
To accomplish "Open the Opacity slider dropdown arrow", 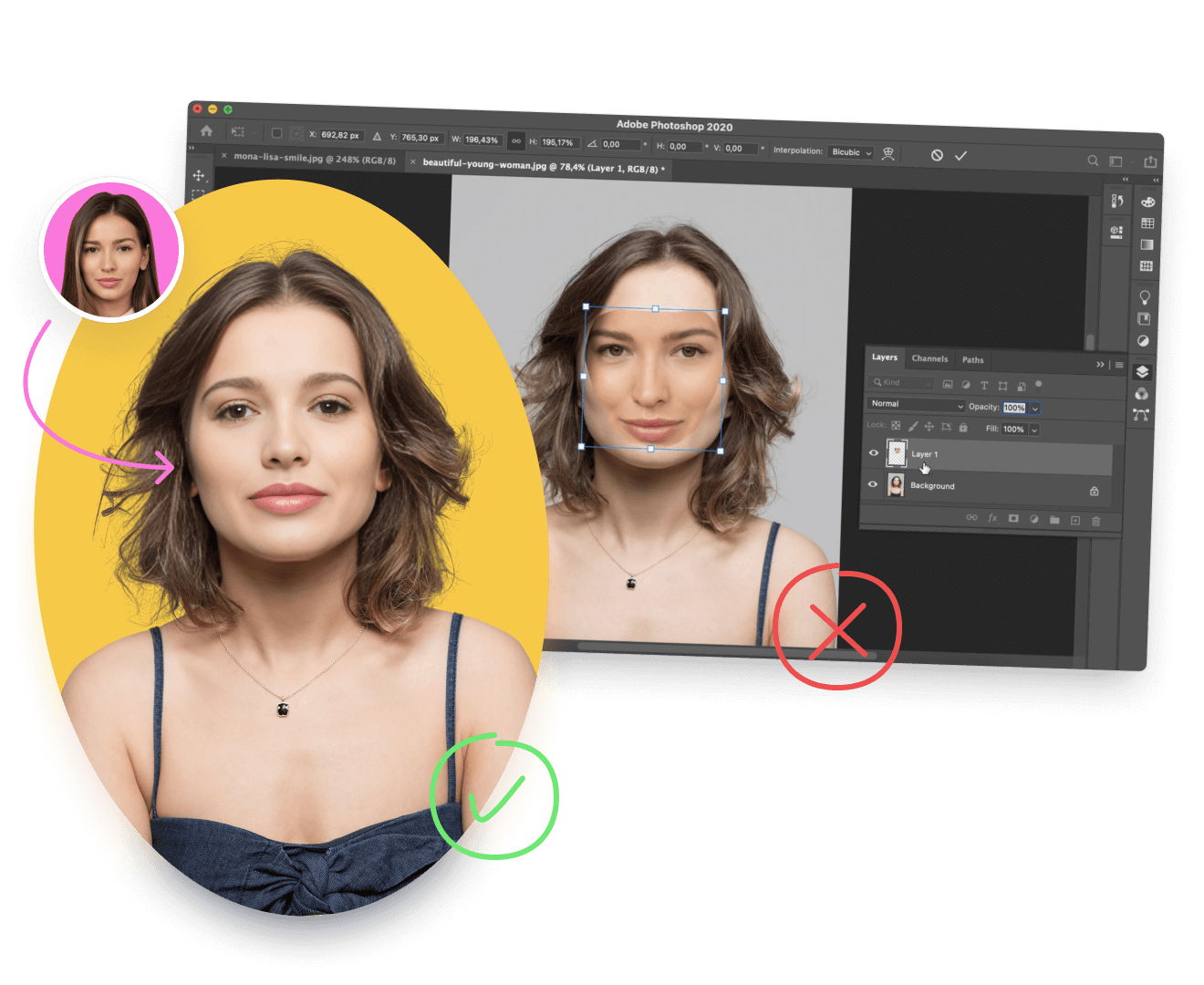I will tap(1035, 409).
